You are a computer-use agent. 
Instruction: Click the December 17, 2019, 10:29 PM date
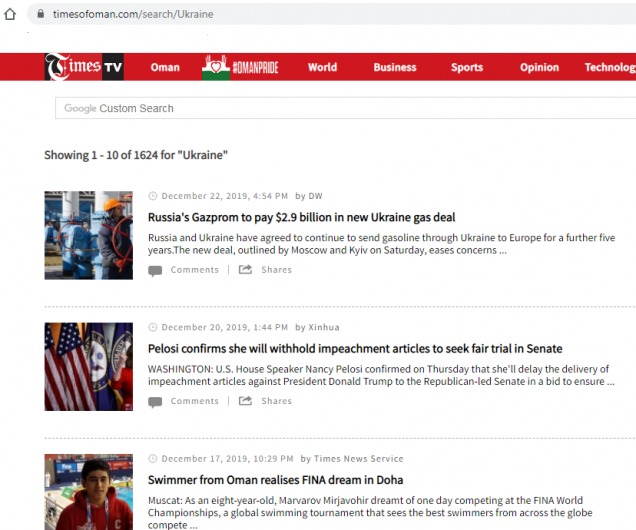(x=227, y=459)
